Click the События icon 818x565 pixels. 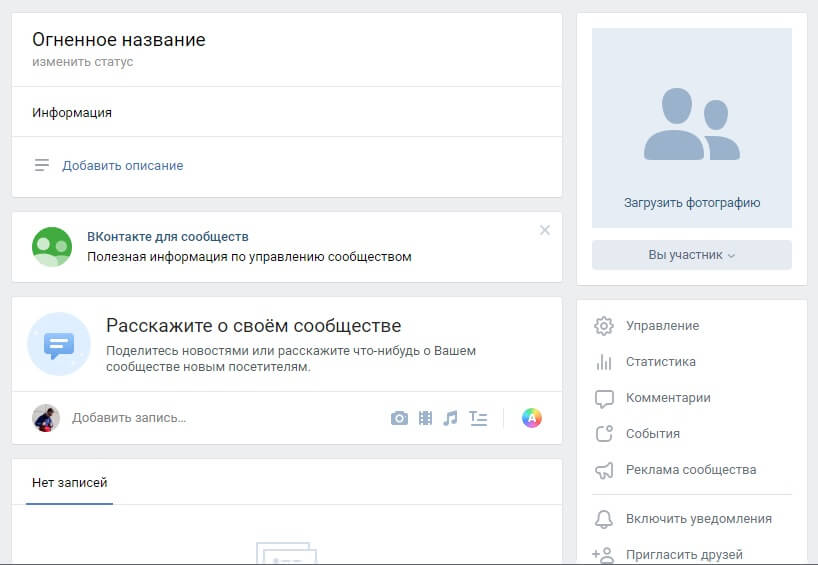tap(603, 434)
